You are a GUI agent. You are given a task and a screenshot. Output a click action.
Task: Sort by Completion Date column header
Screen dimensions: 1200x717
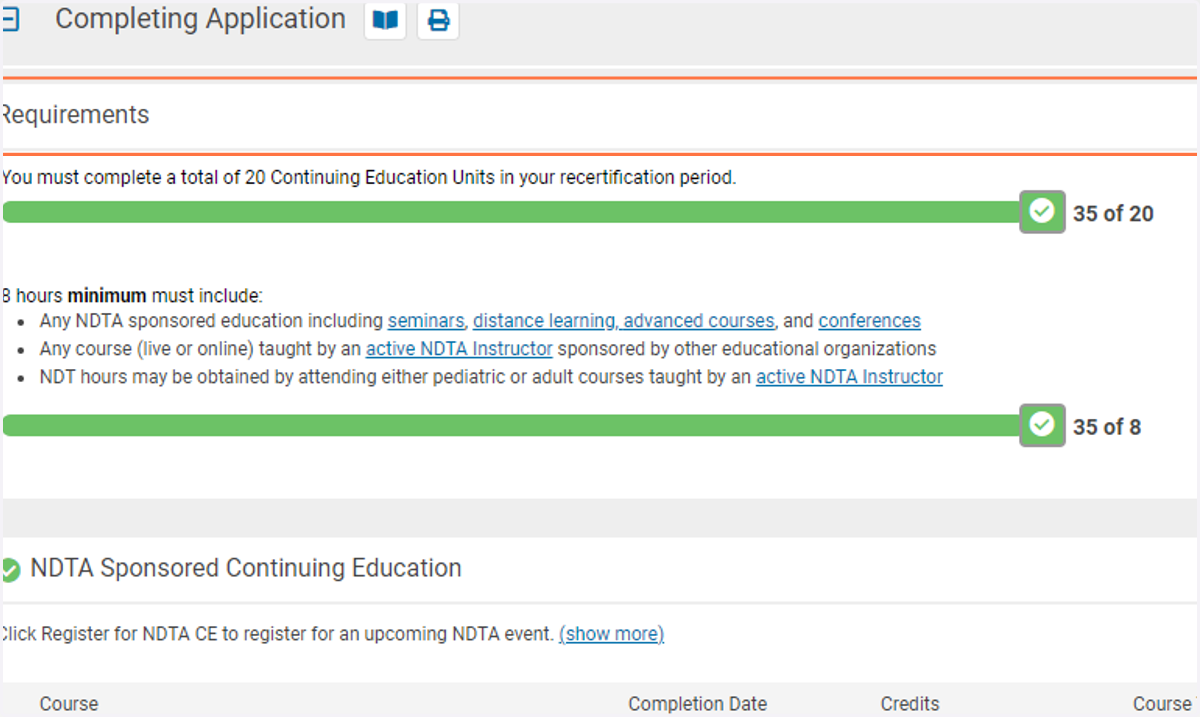[x=698, y=704]
